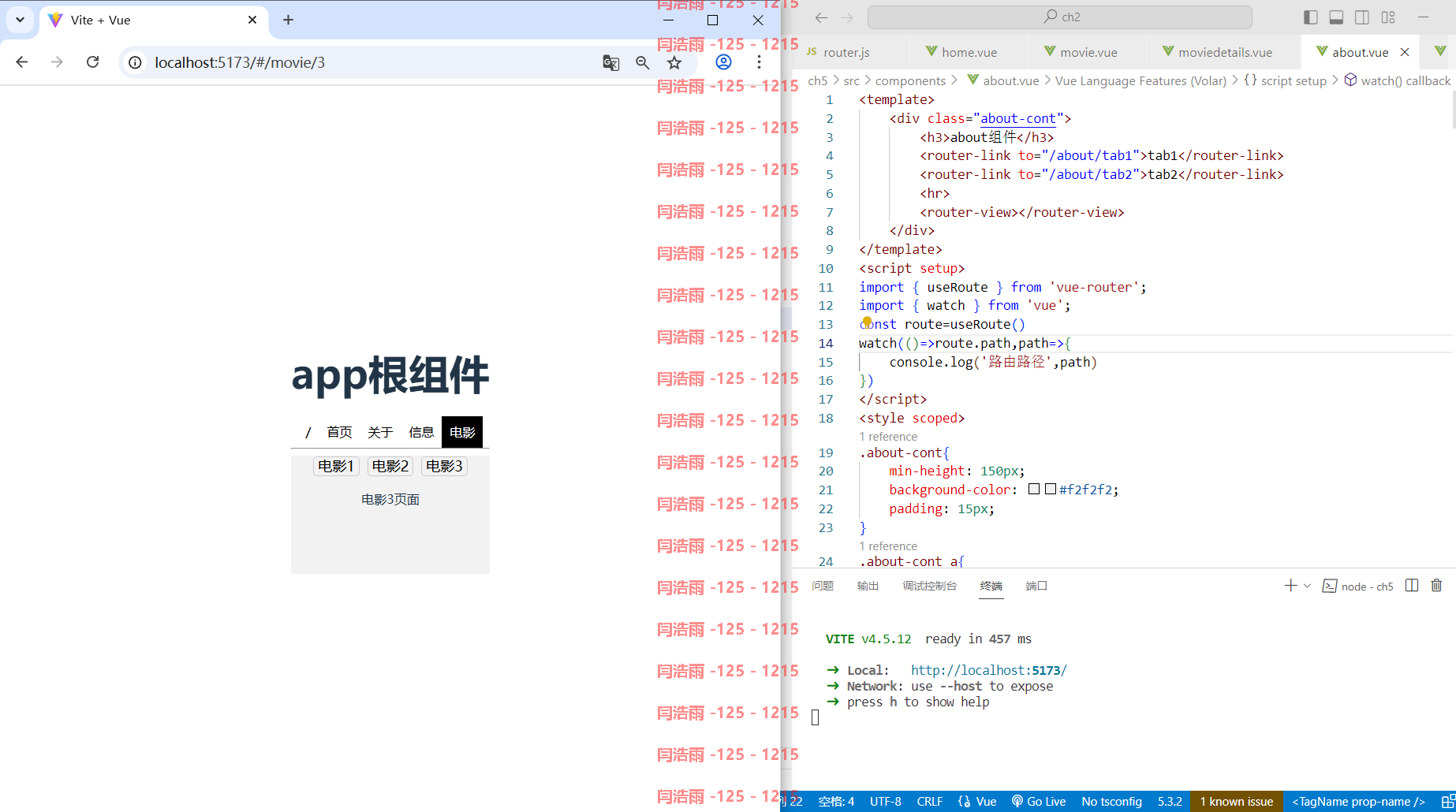Switch to the movie.vue editor tab

[1088, 52]
